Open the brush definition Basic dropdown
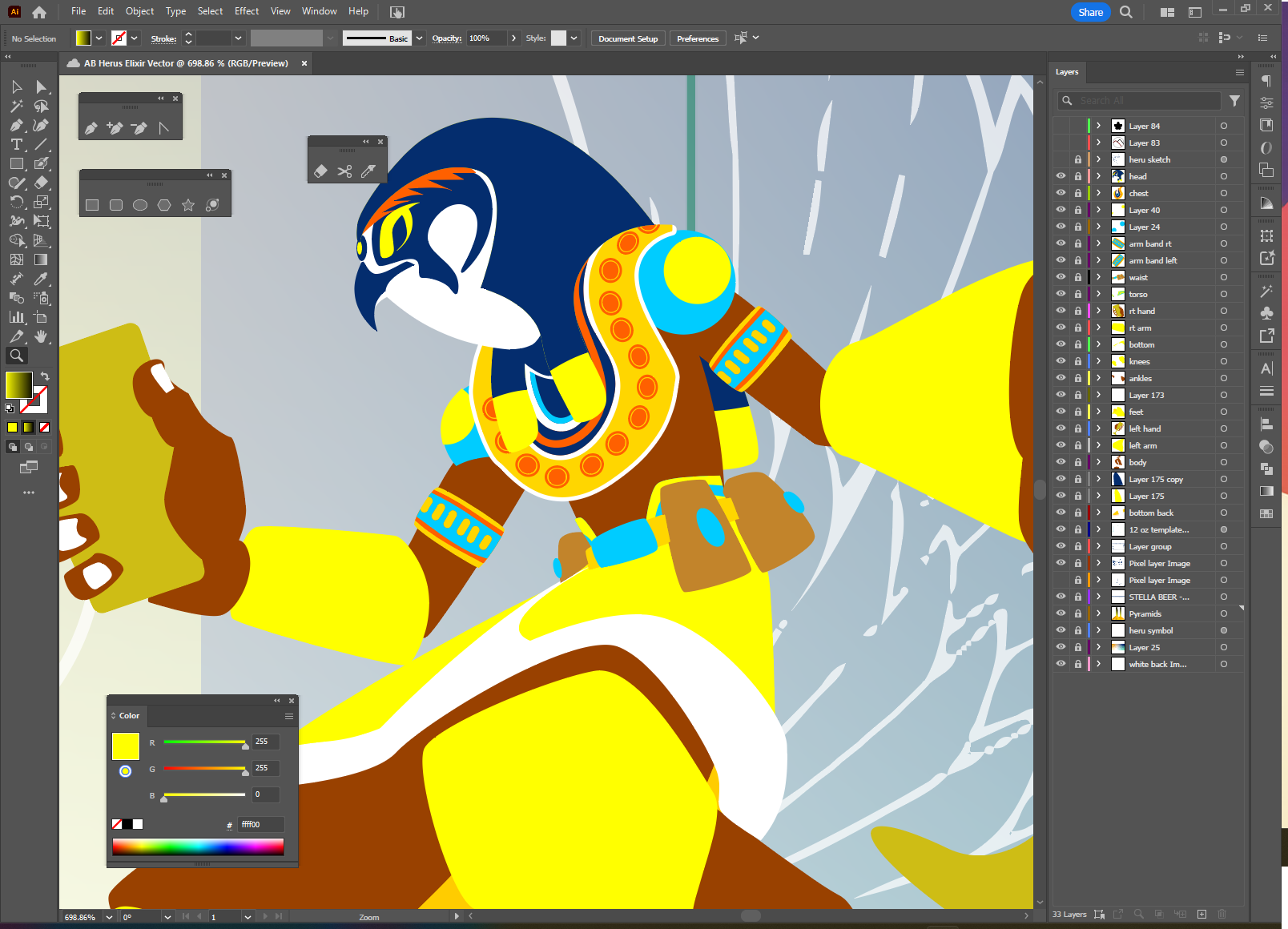The height and width of the screenshot is (929, 1288). tap(419, 38)
